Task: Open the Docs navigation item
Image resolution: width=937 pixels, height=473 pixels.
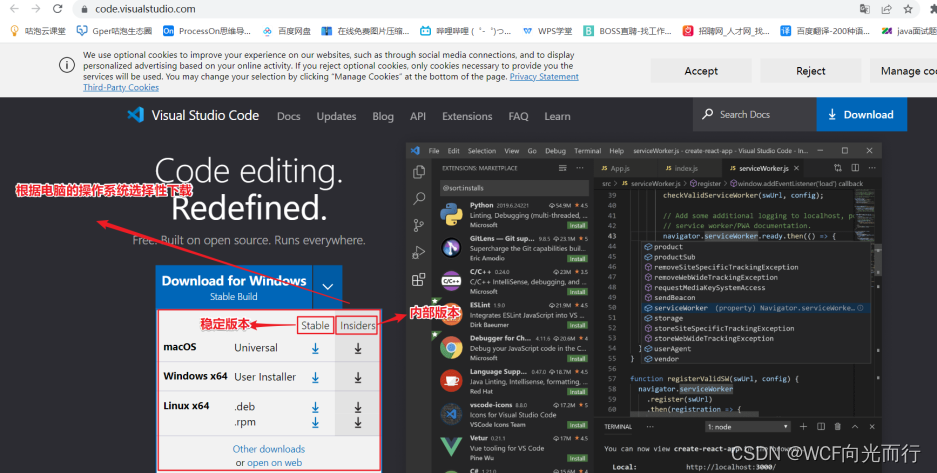Action: (289, 116)
